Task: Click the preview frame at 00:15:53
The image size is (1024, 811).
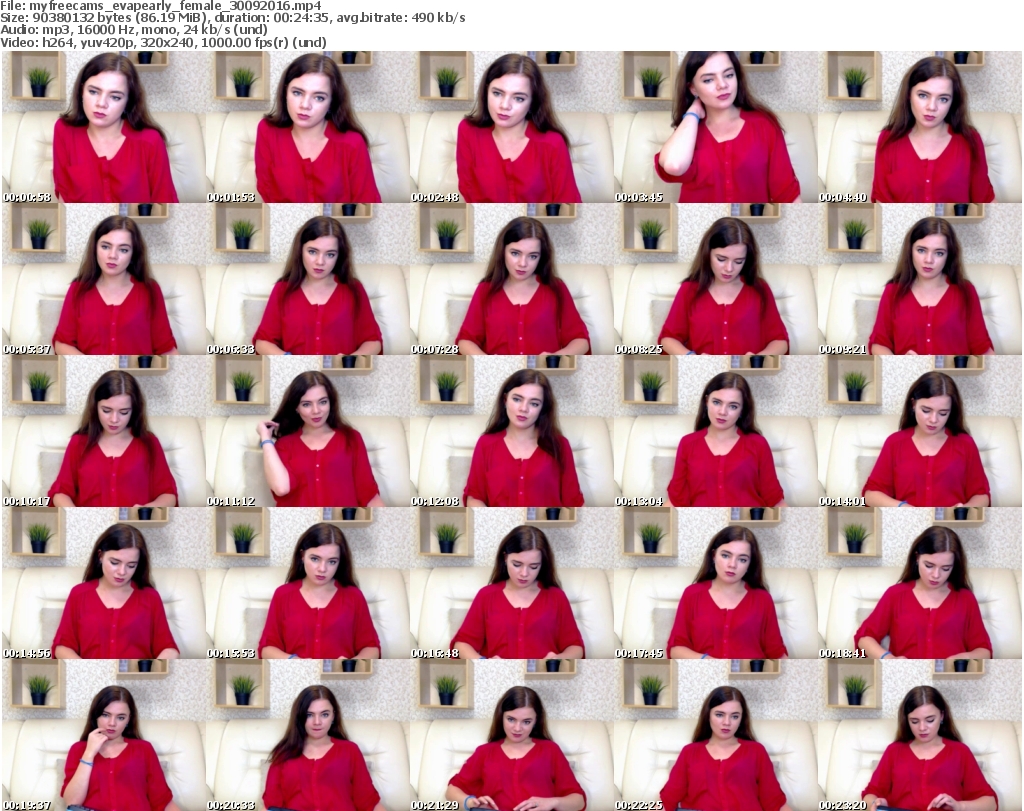Action: click(308, 583)
